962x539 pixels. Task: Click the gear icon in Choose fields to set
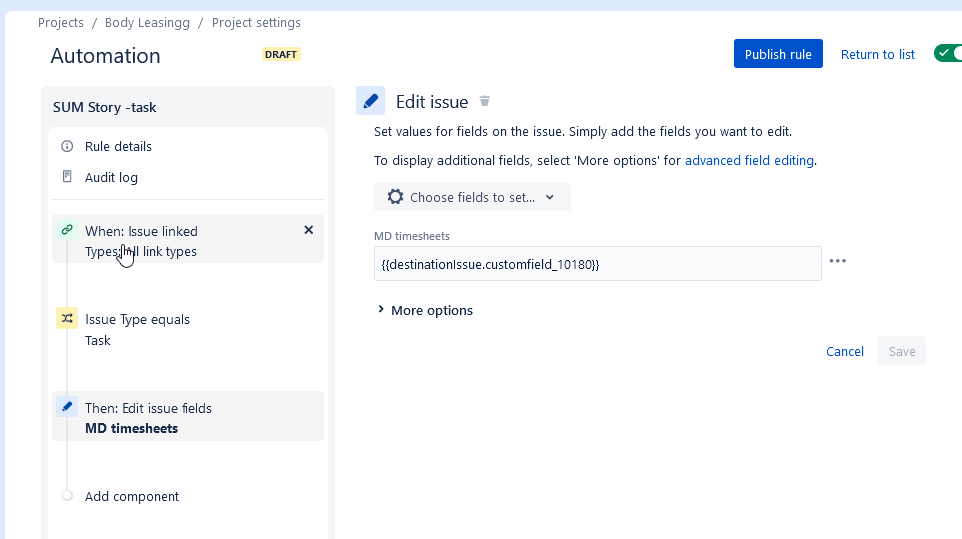[395, 197]
